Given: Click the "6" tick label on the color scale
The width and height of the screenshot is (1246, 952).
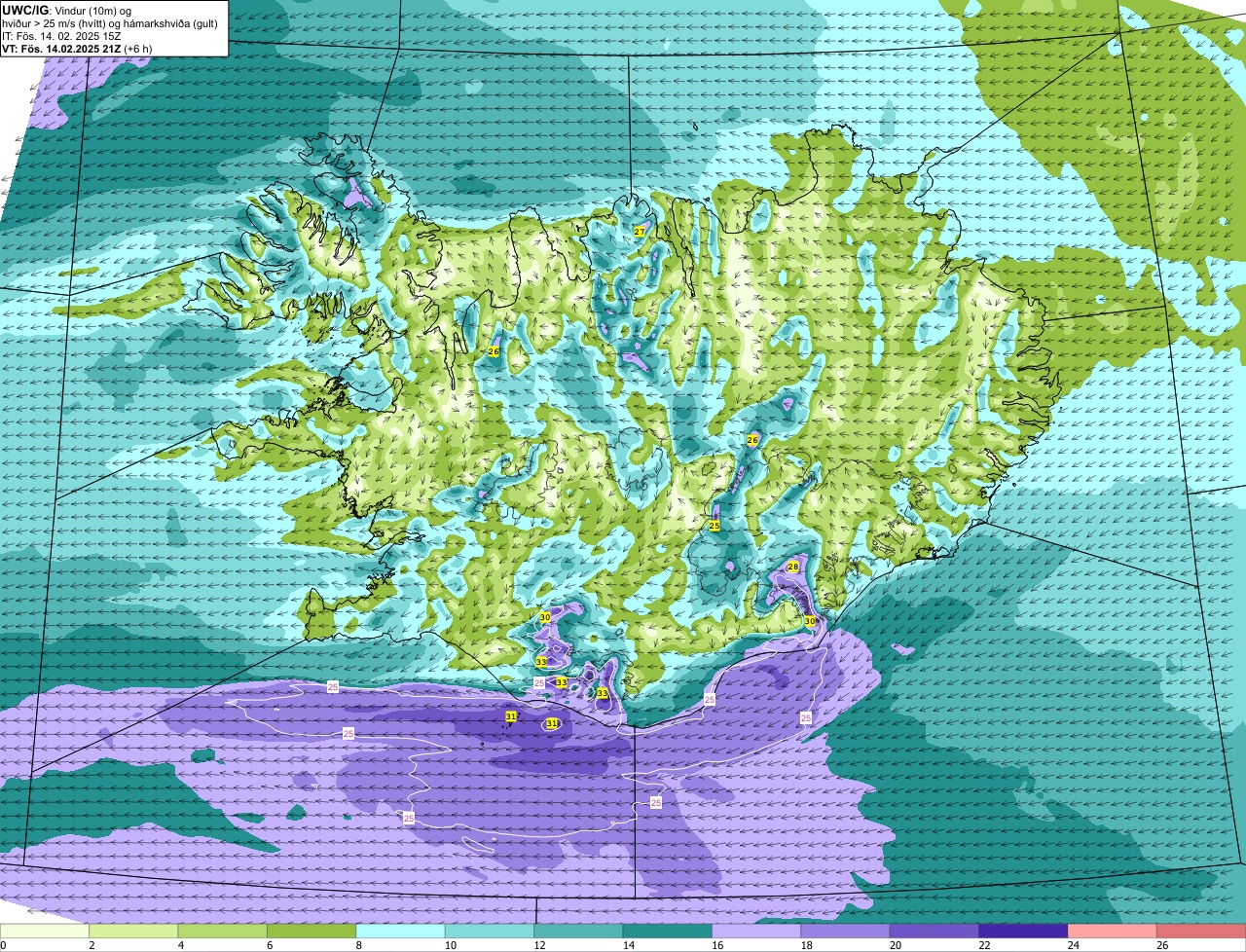Looking at the screenshot, I should point(269,945).
